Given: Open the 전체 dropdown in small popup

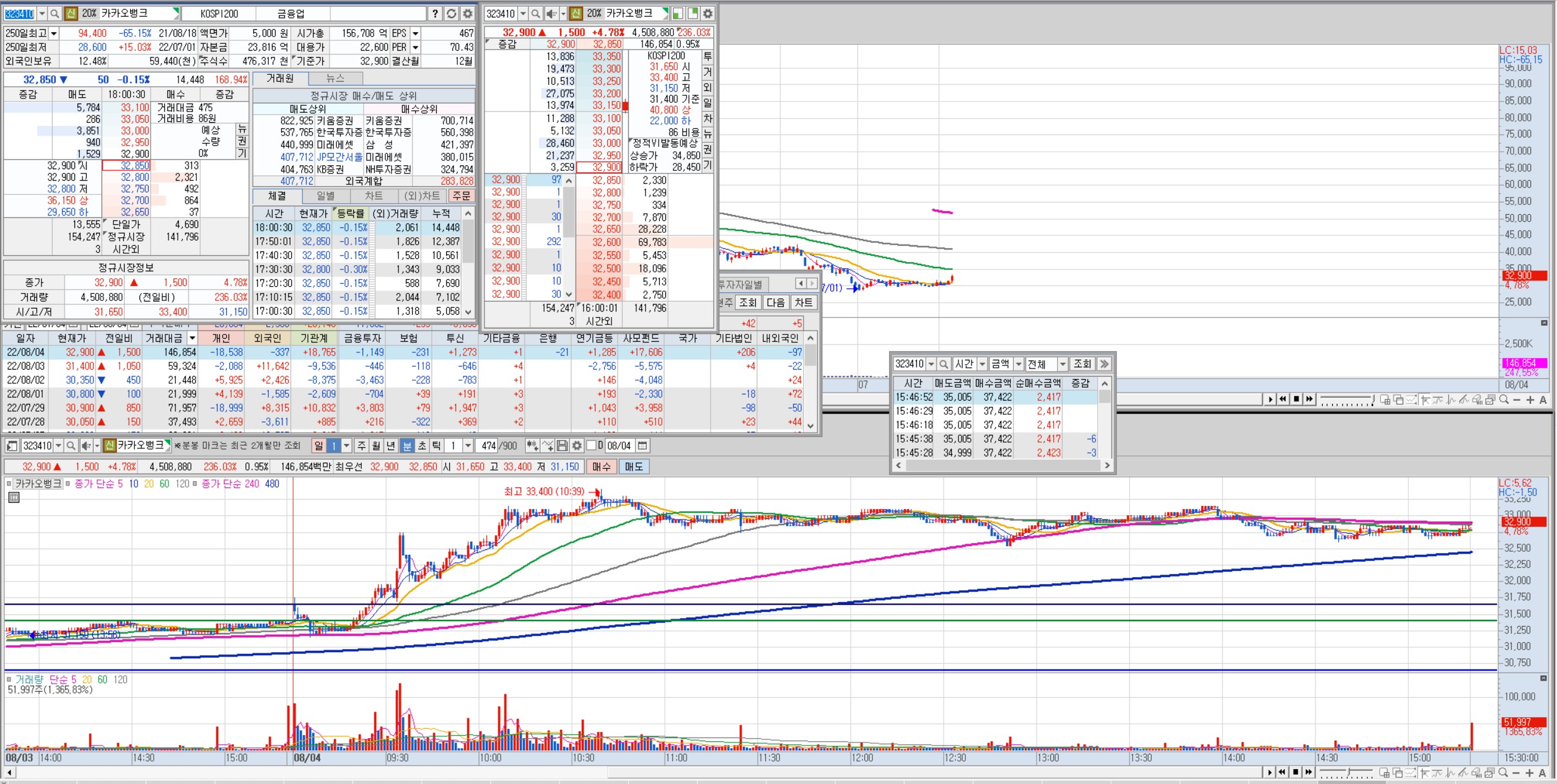Looking at the screenshot, I should 1062,364.
